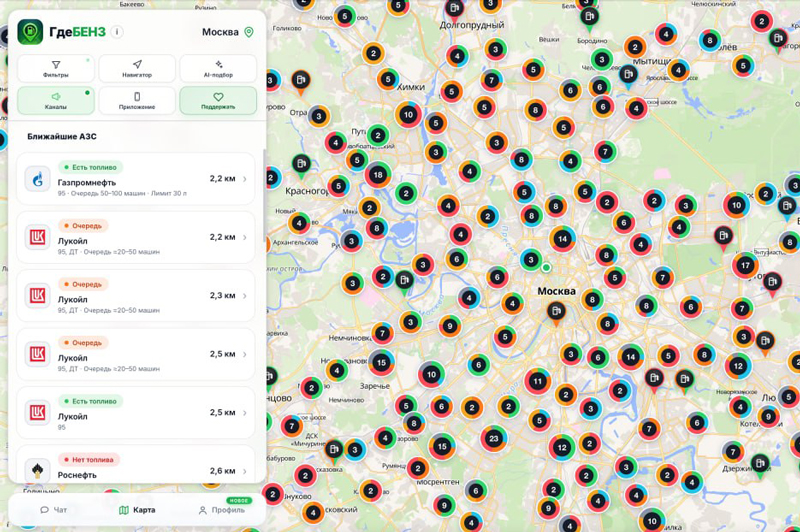Click the green current-location dot on map
The width and height of the screenshot is (800, 532).
(546, 267)
